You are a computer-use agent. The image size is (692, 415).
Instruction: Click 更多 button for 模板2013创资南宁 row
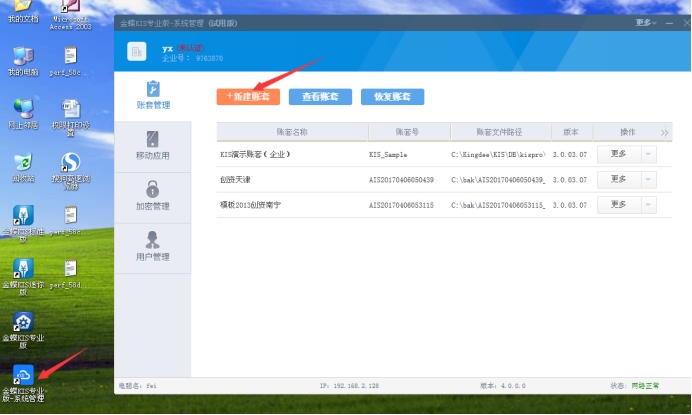click(x=619, y=205)
